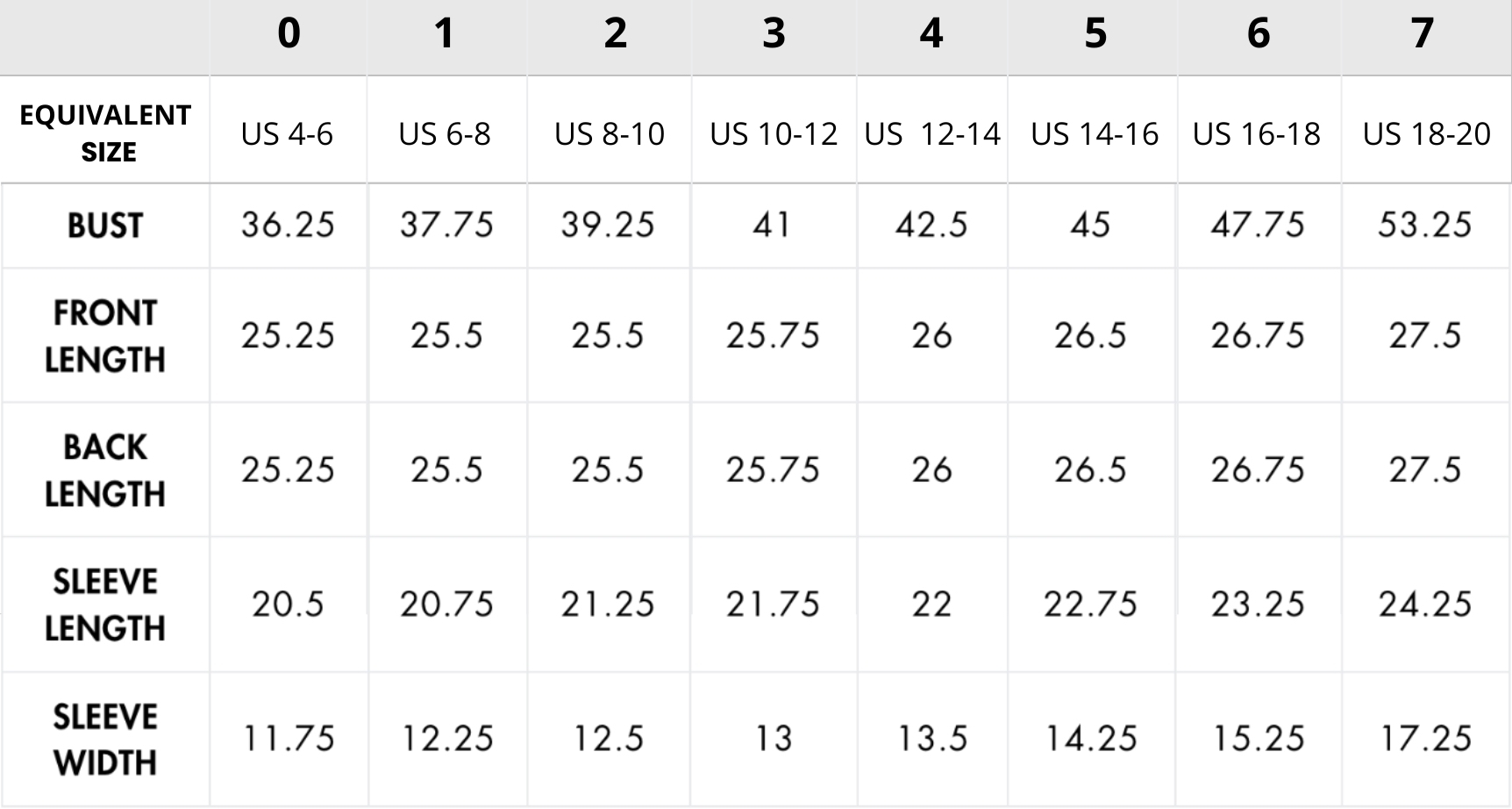Viewport: 1512px width, 809px height.
Task: Click the US 18-20 cell
Action: click(1426, 134)
